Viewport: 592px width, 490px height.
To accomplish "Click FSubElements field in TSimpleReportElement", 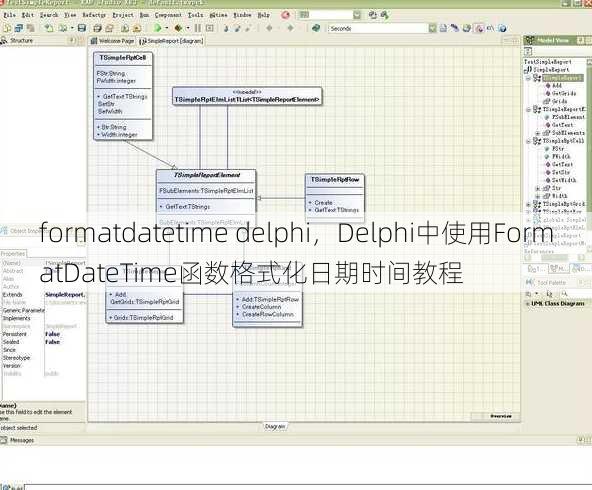I will (x=206, y=191).
